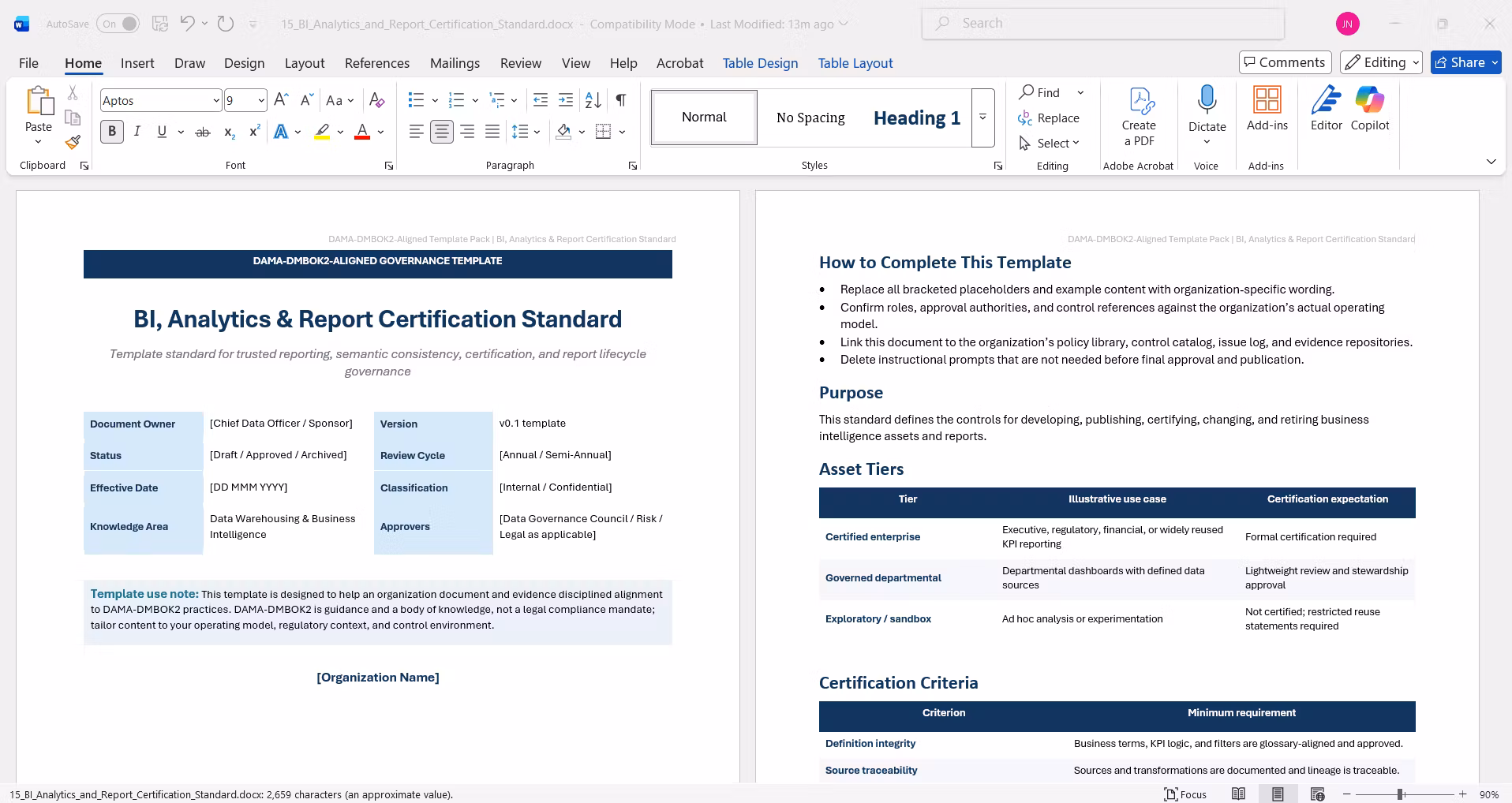1512x803 pixels.
Task: Apply Clear All Formatting icon
Action: pos(377,100)
